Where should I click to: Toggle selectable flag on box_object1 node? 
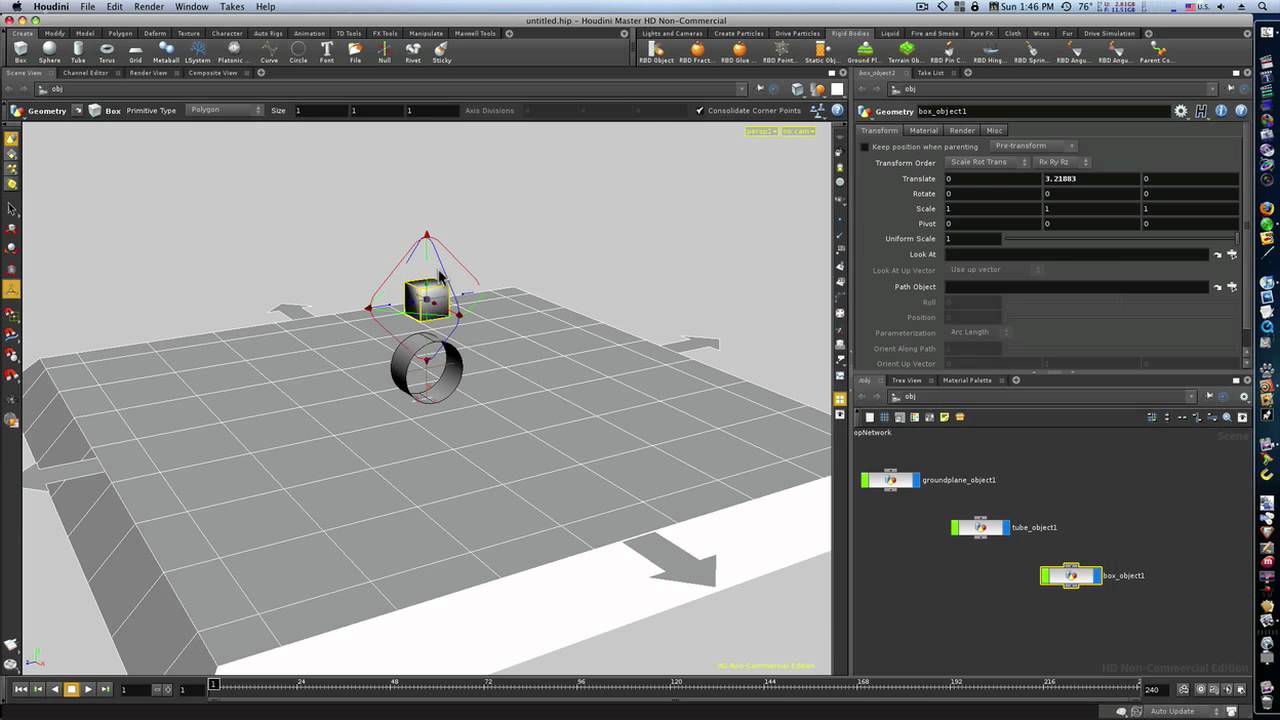1045,576
